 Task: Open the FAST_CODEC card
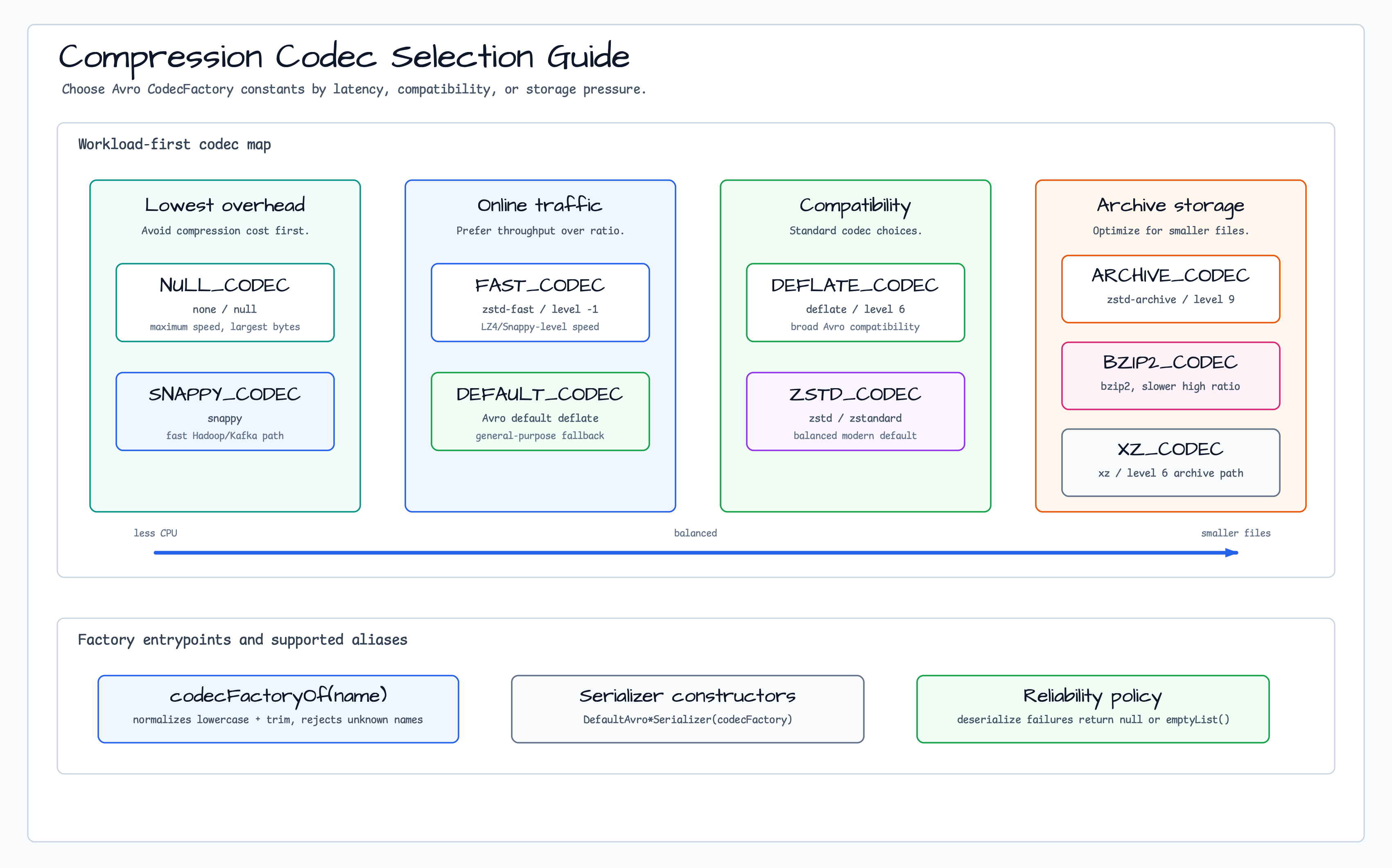click(x=540, y=303)
